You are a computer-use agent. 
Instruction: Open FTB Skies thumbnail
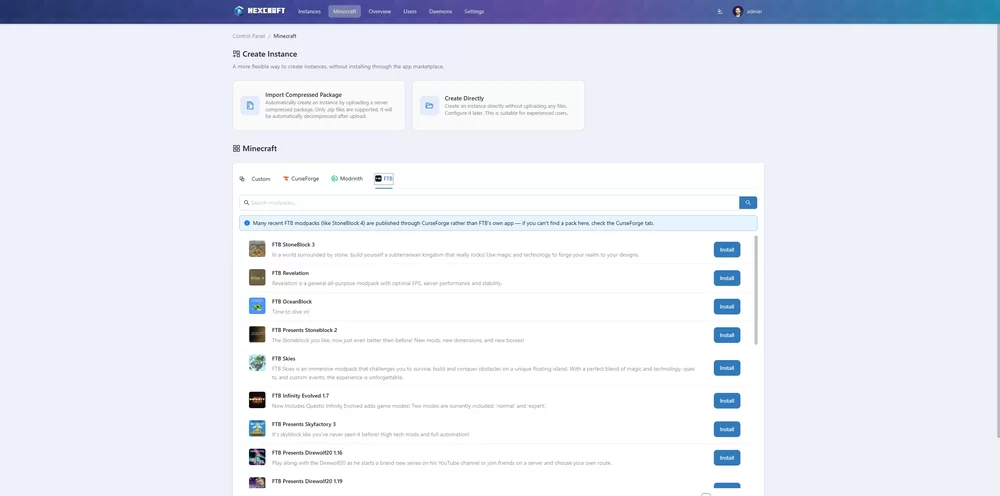[257, 363]
